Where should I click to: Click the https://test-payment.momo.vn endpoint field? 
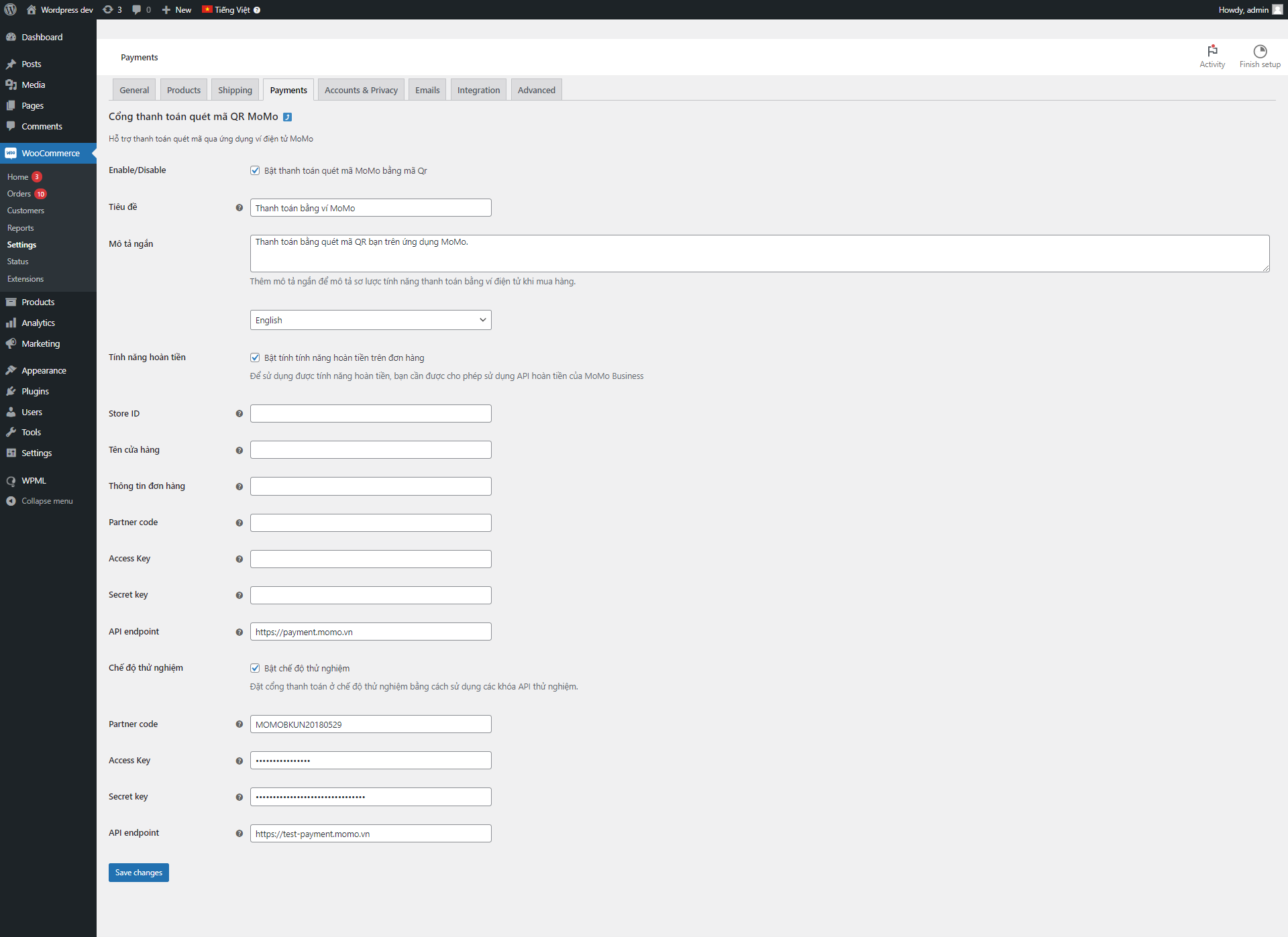pyautogui.click(x=370, y=834)
